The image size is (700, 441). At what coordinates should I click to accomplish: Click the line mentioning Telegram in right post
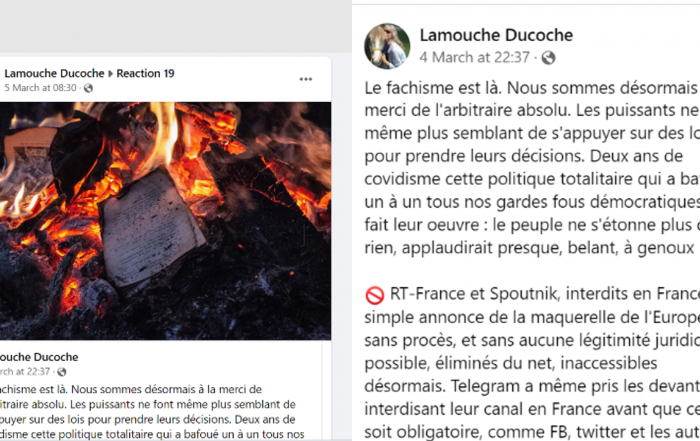coord(532,386)
